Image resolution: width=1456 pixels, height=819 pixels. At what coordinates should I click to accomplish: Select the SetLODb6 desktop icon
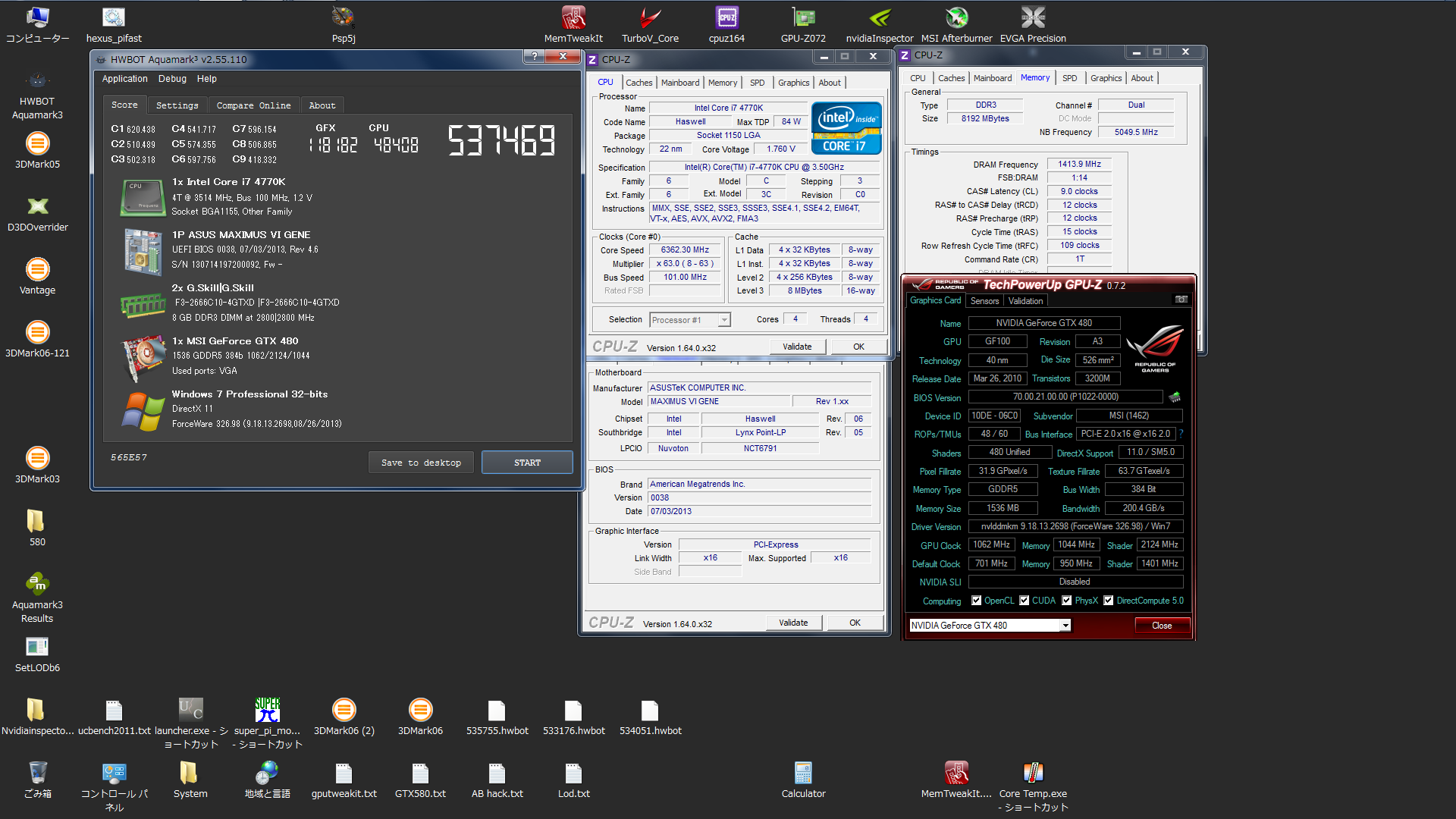(x=37, y=654)
